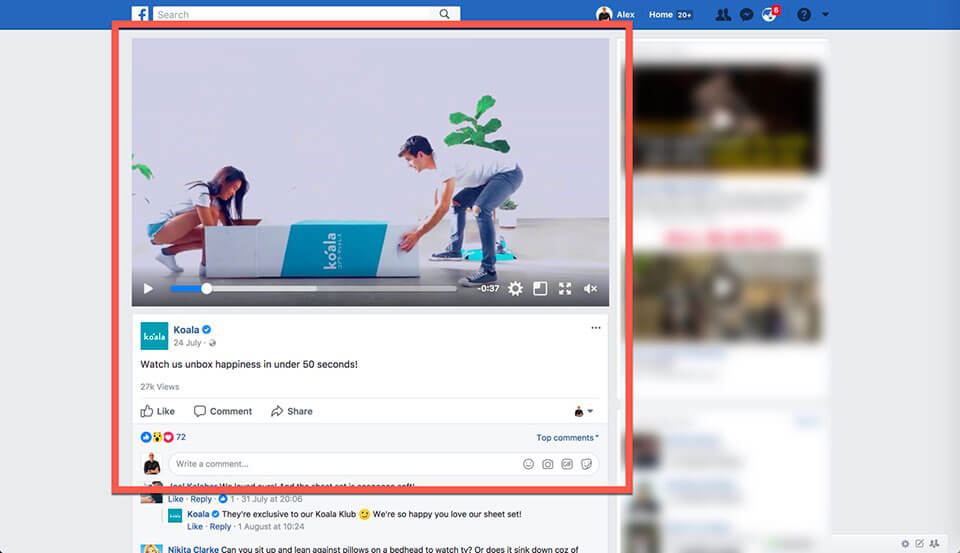Screen dimensions: 960x553
Task: View the 72 reactions list
Action: coord(181,437)
